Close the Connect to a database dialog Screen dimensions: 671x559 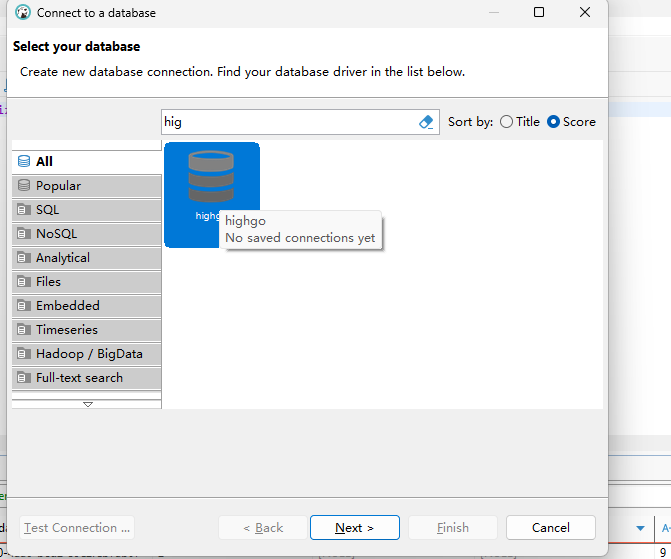585,12
